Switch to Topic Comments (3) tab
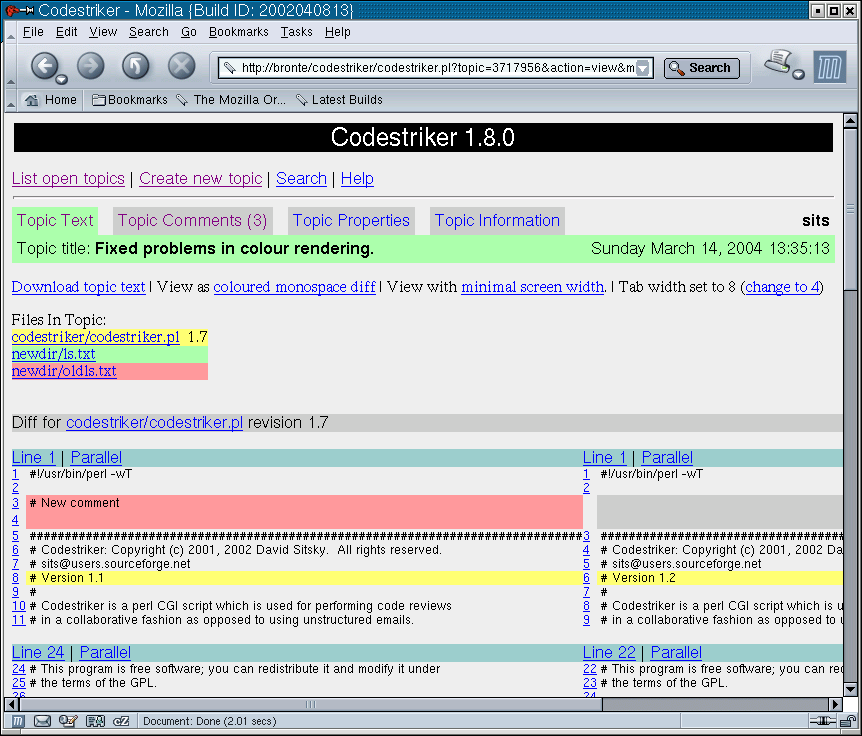The image size is (862, 736). [x=192, y=221]
